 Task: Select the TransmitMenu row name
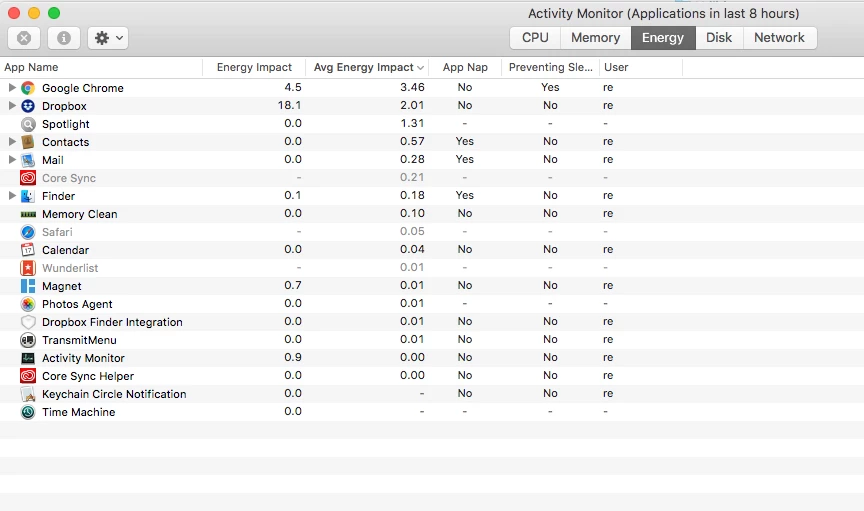79,340
